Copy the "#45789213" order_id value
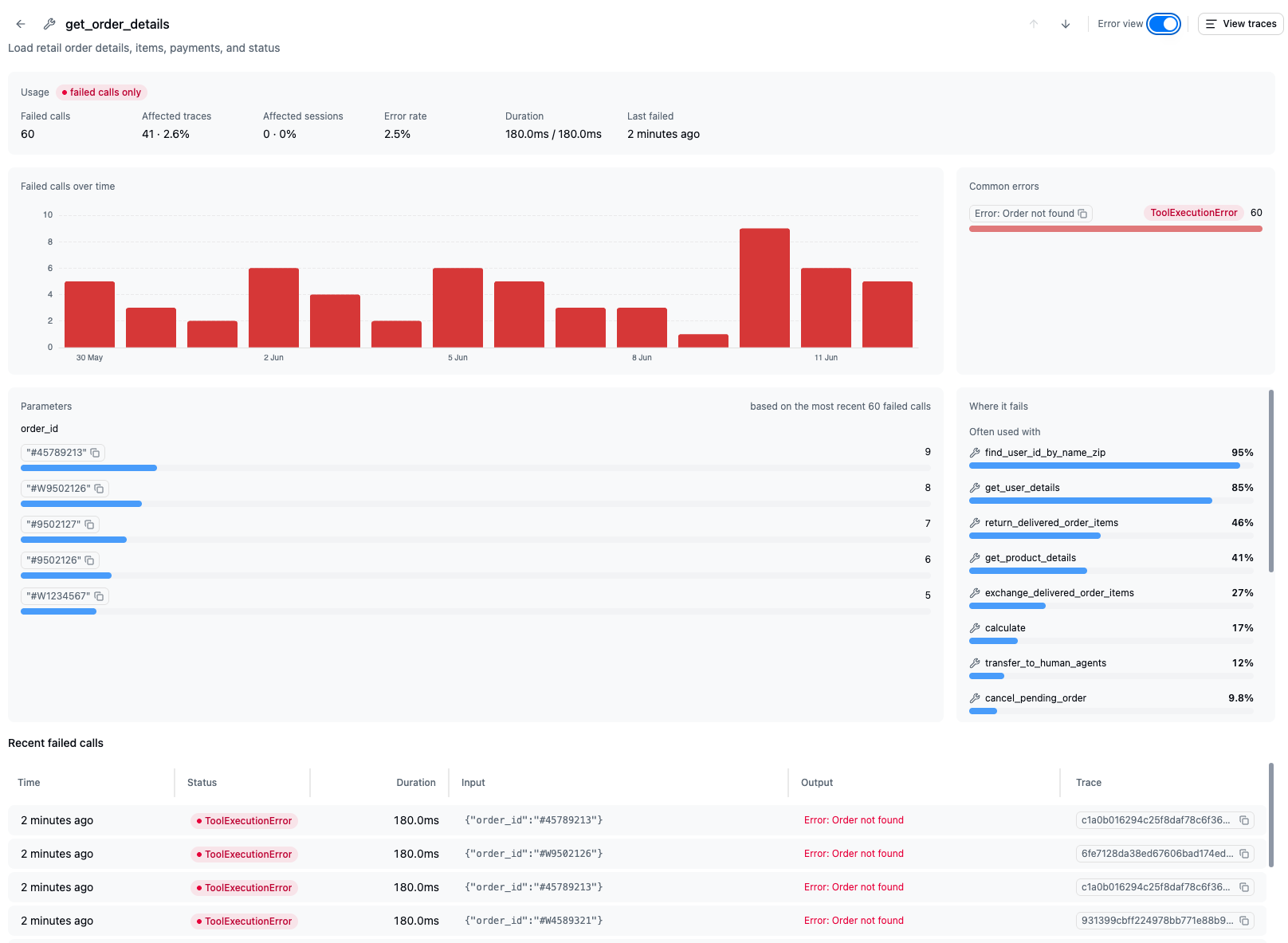 pos(95,453)
